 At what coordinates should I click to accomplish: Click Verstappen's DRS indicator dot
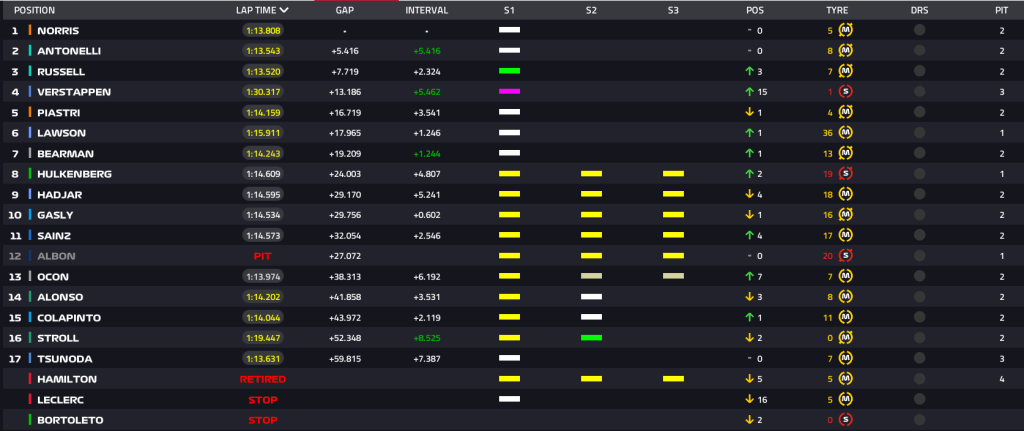point(920,92)
